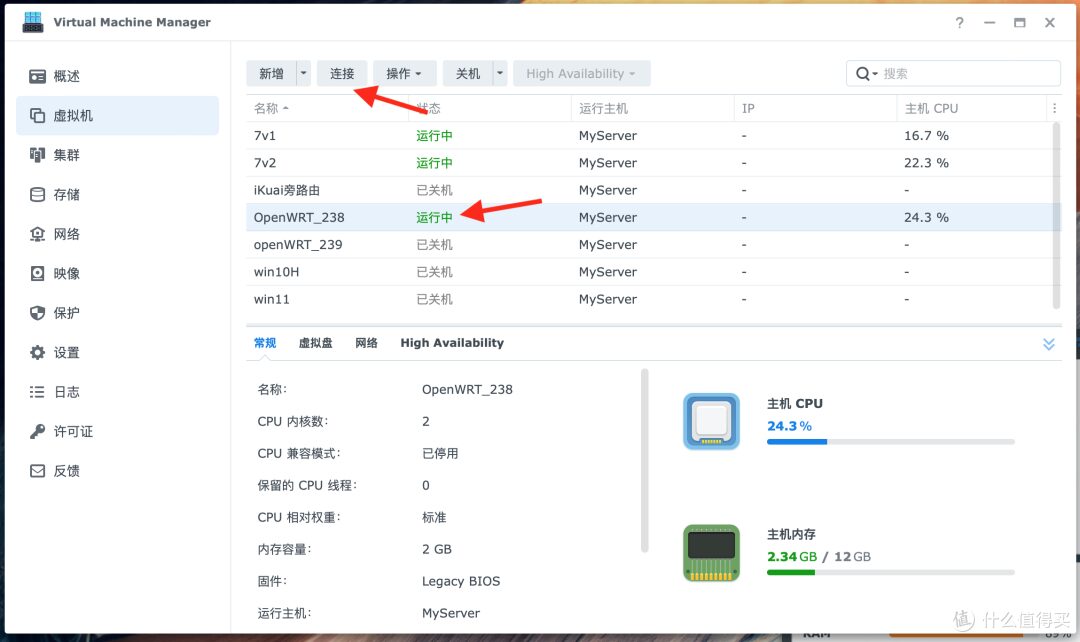1080x642 pixels.
Task: Click the 连接 button
Action: (x=345, y=72)
